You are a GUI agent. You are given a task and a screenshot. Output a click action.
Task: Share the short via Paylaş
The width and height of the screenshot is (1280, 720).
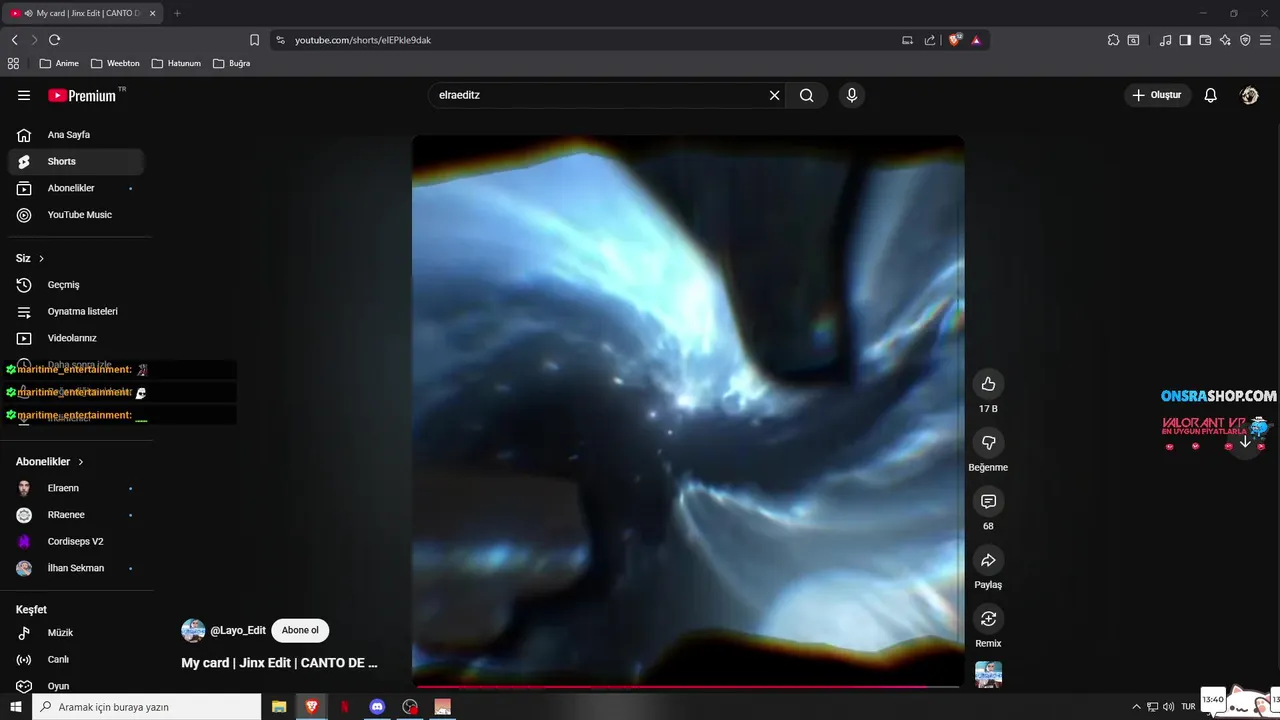[x=988, y=560]
